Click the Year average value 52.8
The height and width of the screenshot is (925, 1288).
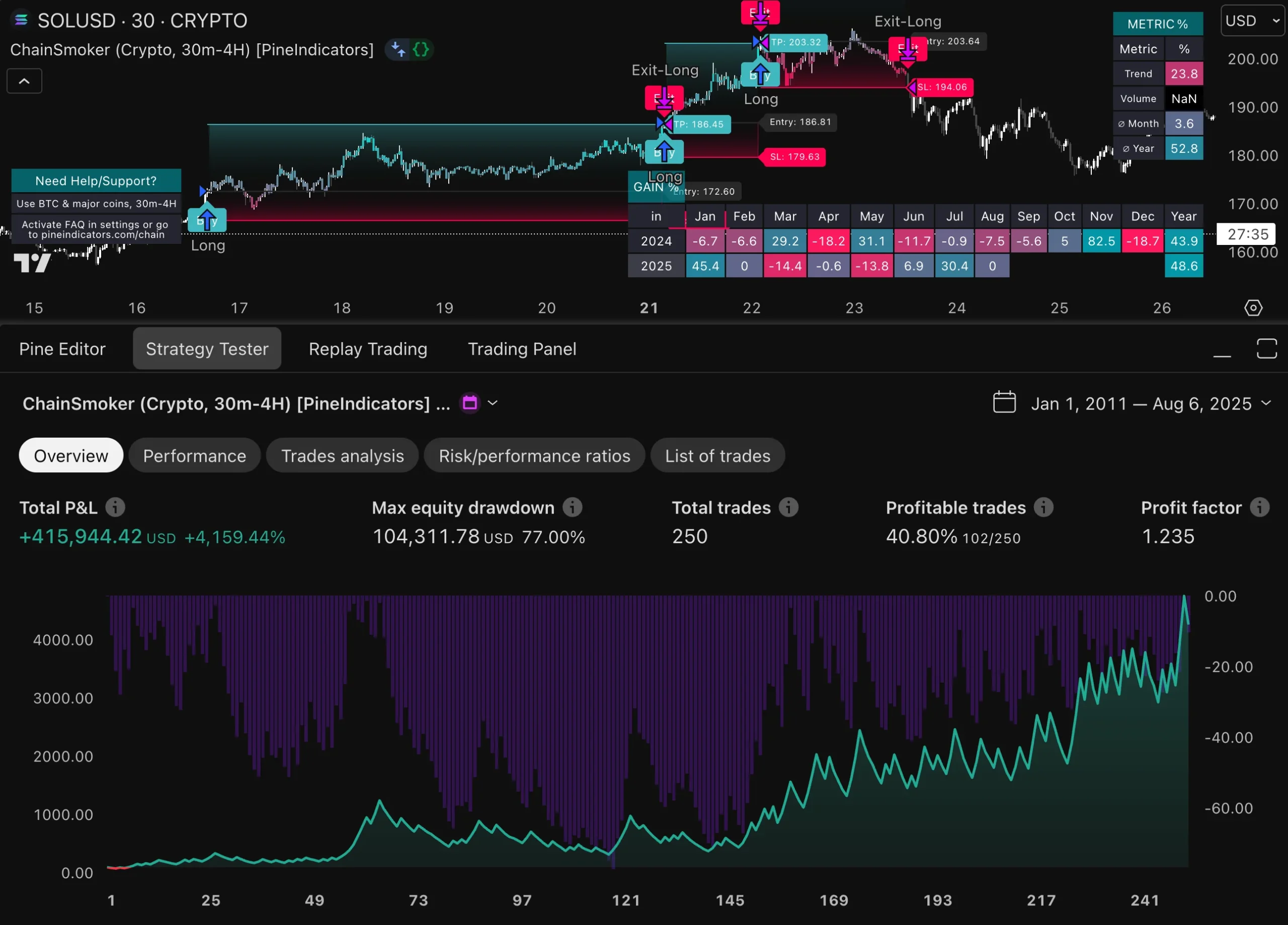1184,149
